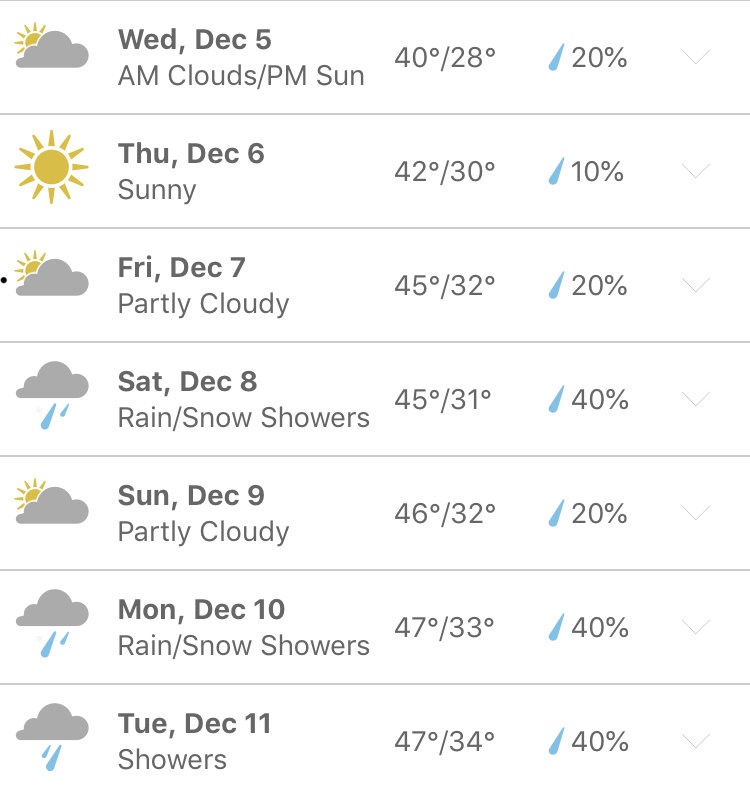Click the Wed, Dec 5 partly cloudy icon
The width and height of the screenshot is (750, 793).
(52, 46)
